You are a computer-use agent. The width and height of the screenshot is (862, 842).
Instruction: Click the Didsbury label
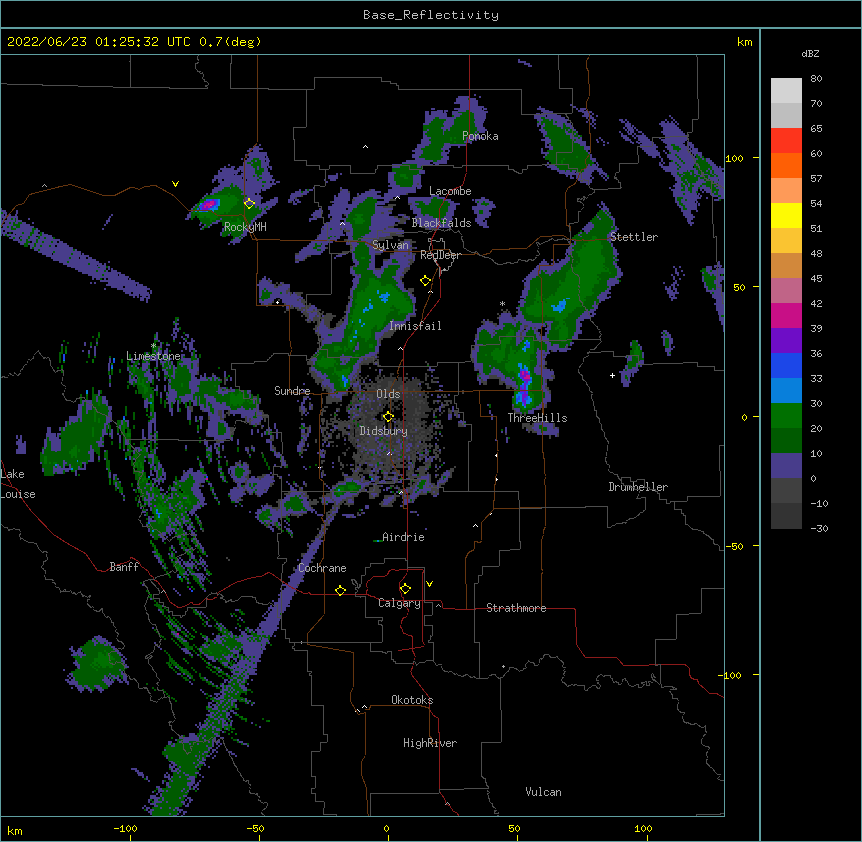coord(384,431)
